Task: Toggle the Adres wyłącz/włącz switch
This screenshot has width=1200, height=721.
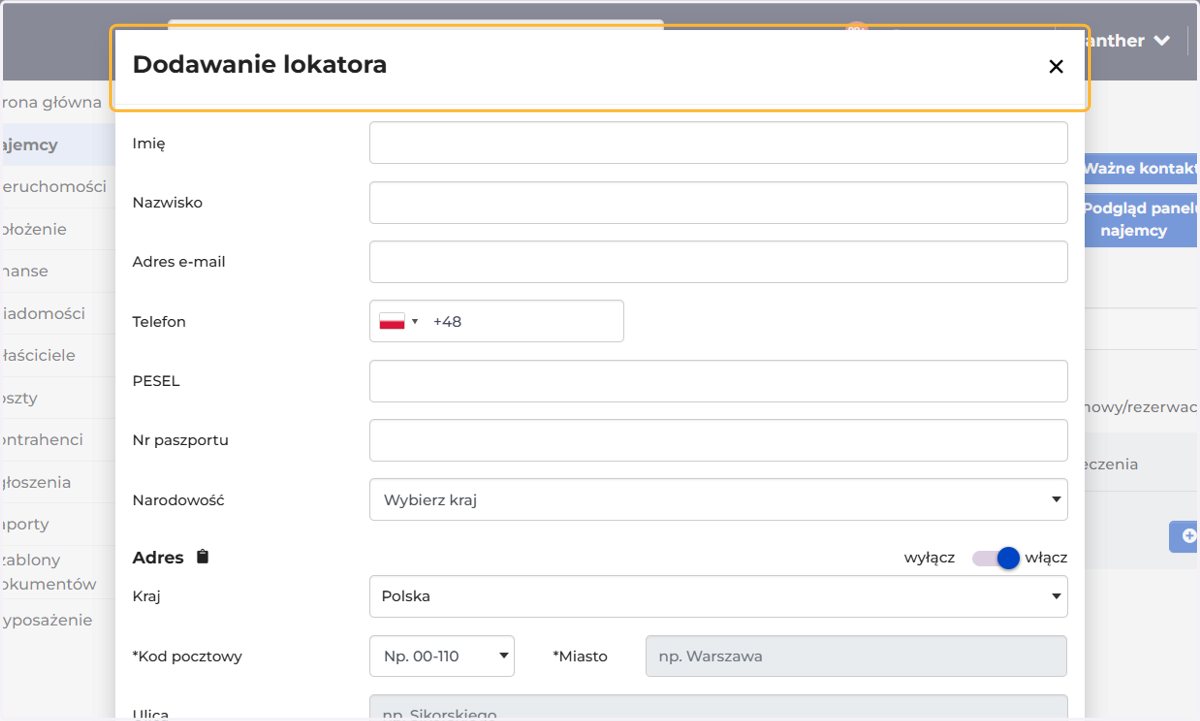Action: tap(996, 558)
